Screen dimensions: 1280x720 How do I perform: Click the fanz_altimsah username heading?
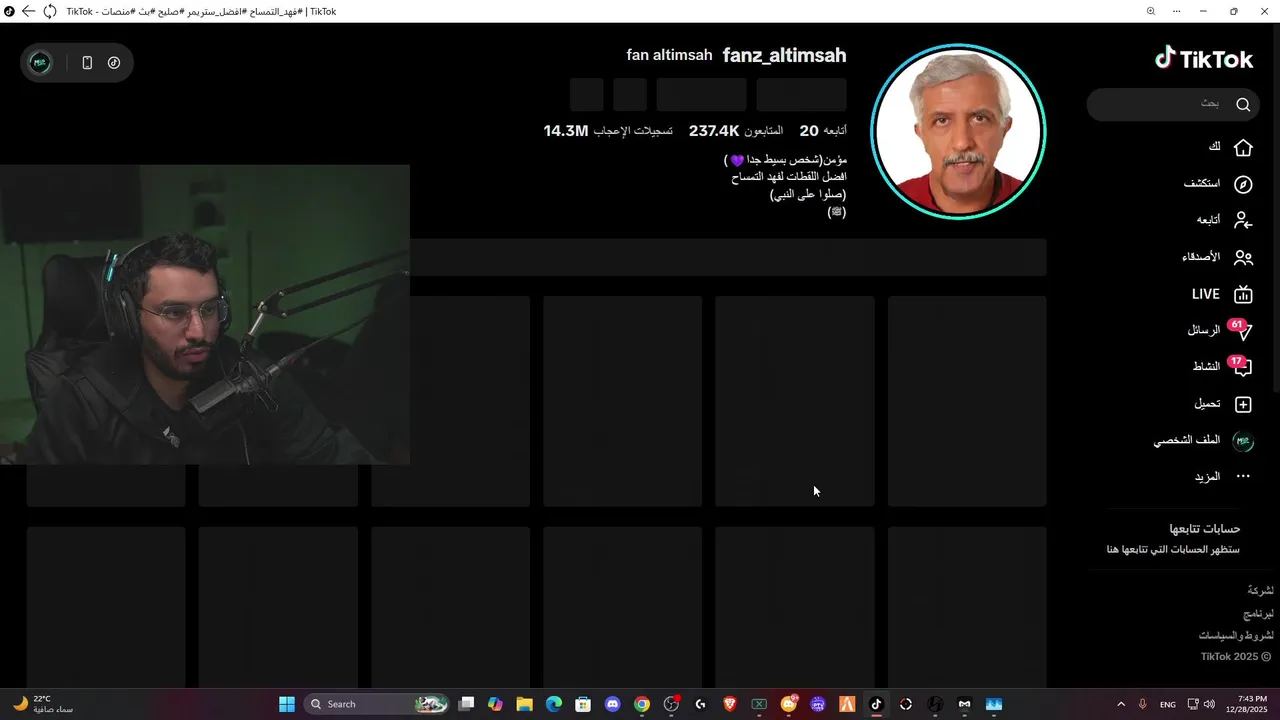coord(784,55)
